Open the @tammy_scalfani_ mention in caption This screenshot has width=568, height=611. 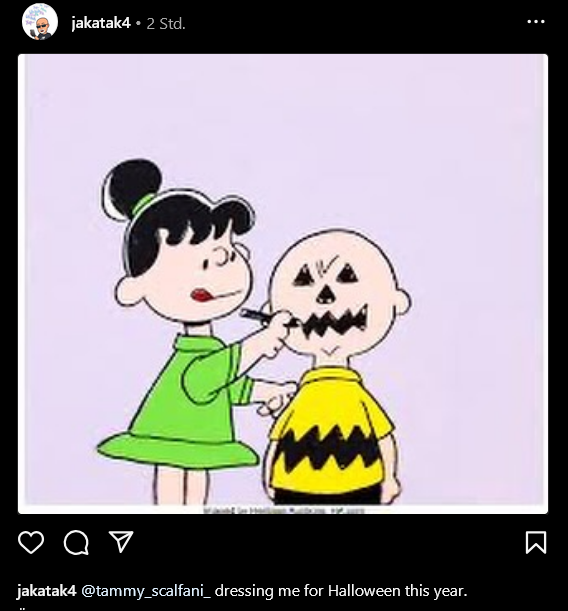(146, 591)
